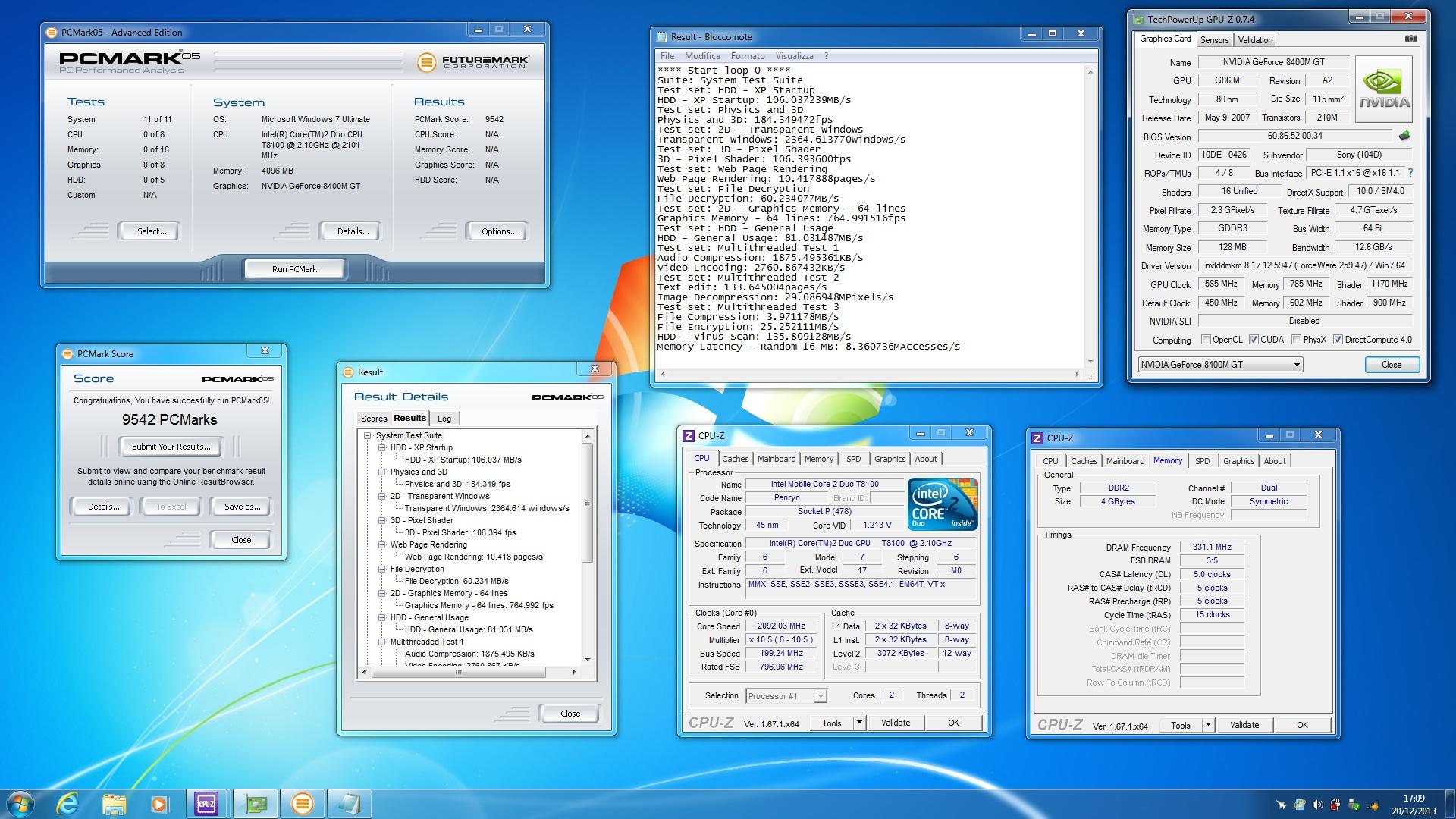
Task: Click the NVIDIA logo in GPU-Z
Action: [1383, 89]
